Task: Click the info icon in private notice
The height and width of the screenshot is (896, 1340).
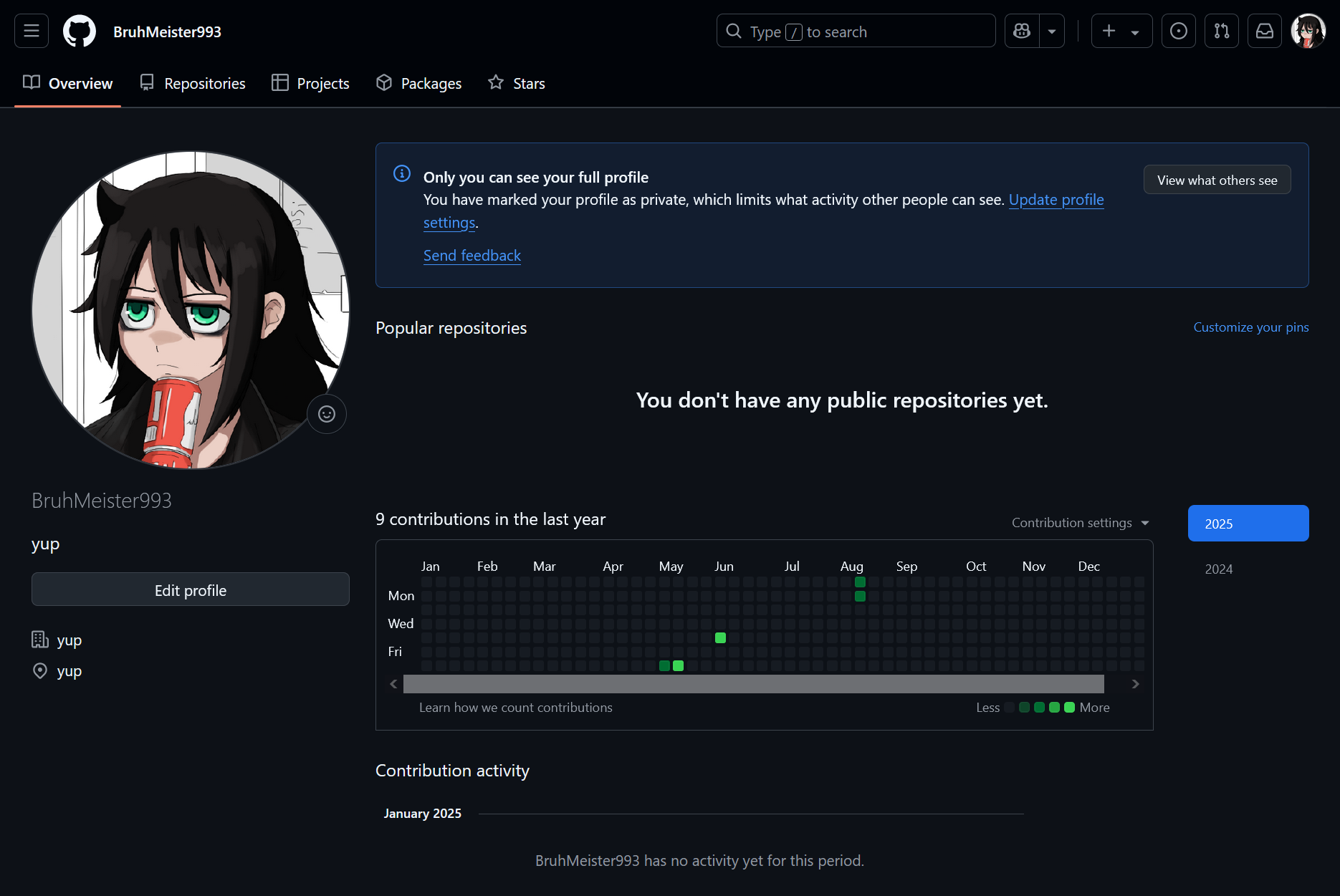Action: tap(402, 173)
